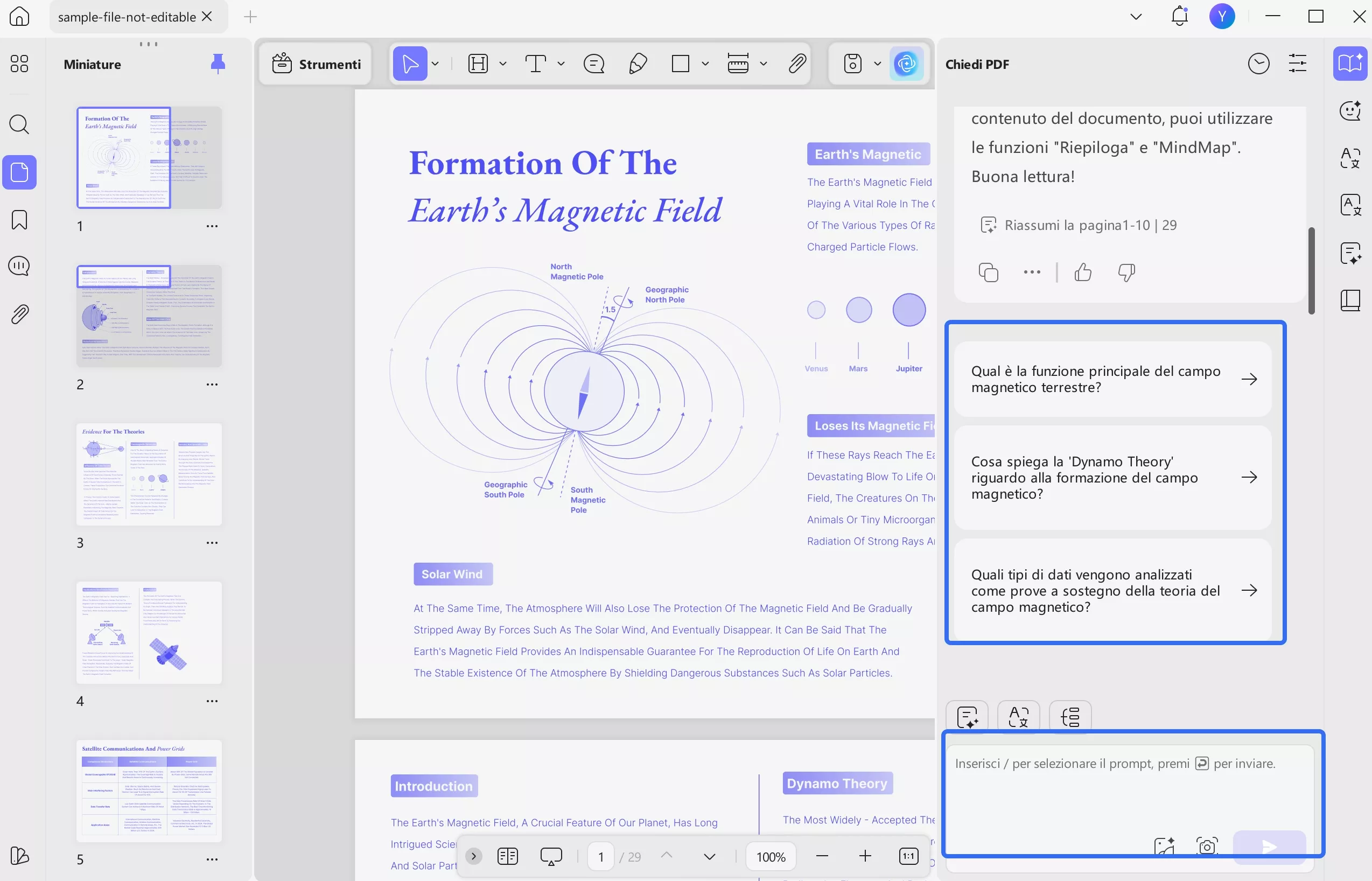Click the layers icon at sidebar bottom

tap(19, 856)
